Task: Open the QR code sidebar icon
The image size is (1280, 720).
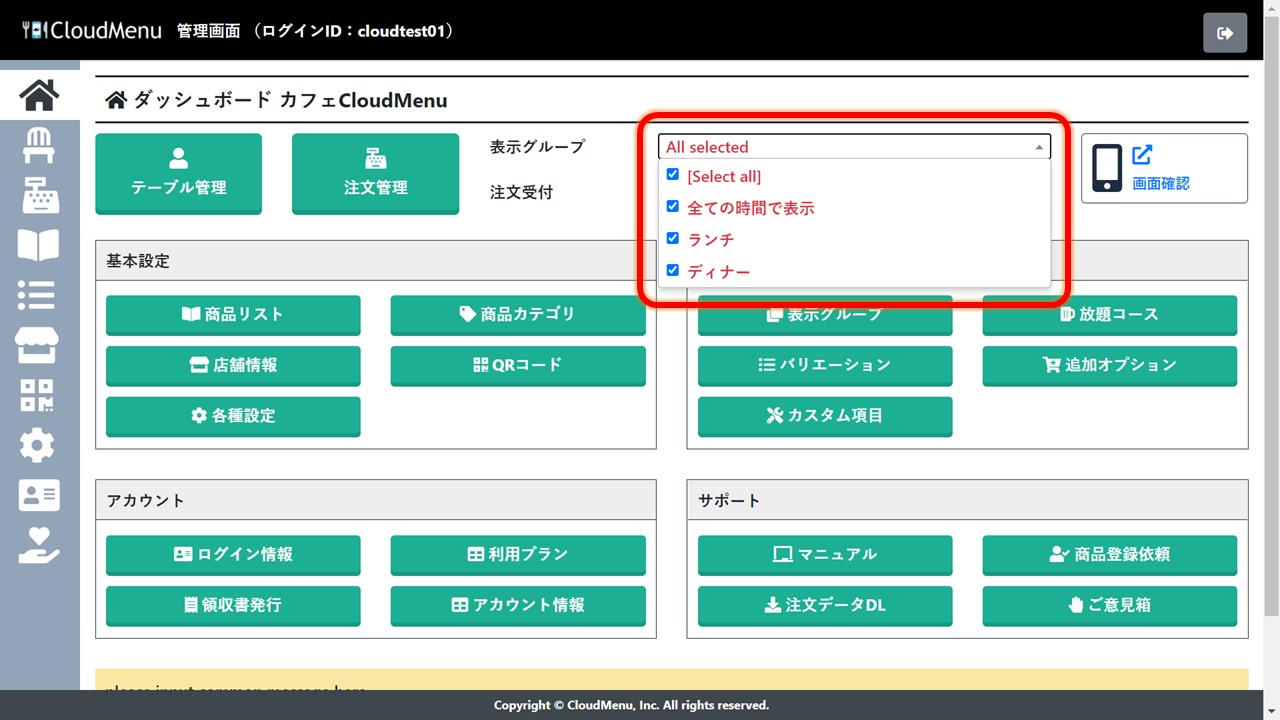Action: (39, 395)
